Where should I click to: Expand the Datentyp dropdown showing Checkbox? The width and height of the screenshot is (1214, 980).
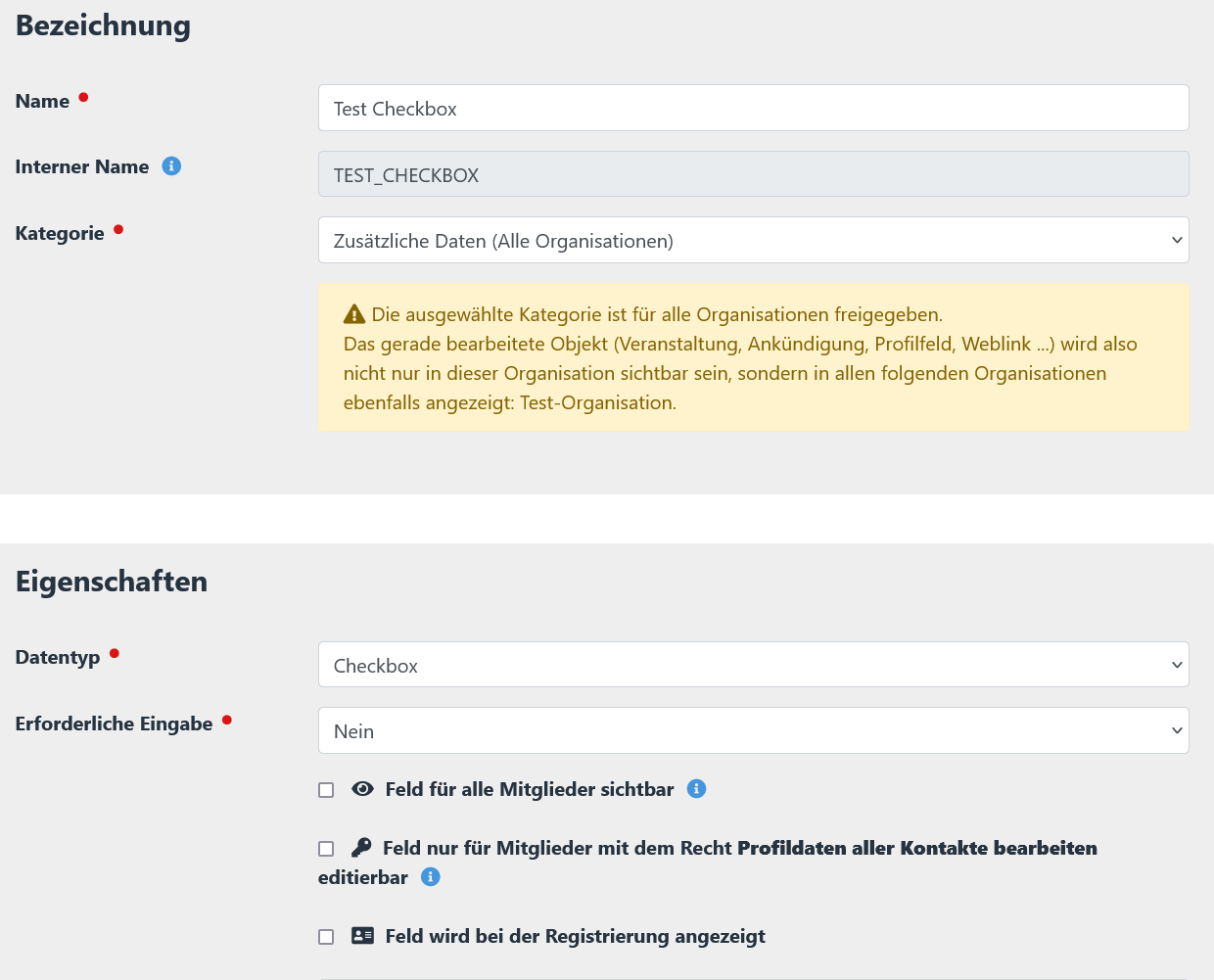753,665
